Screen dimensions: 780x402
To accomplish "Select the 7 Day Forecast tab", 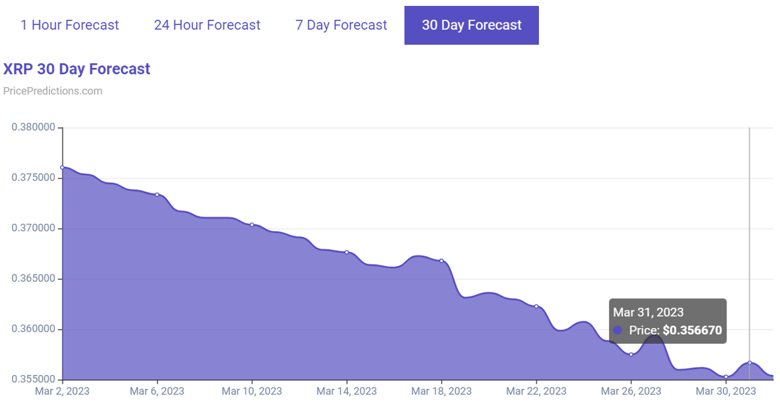I will coord(341,25).
